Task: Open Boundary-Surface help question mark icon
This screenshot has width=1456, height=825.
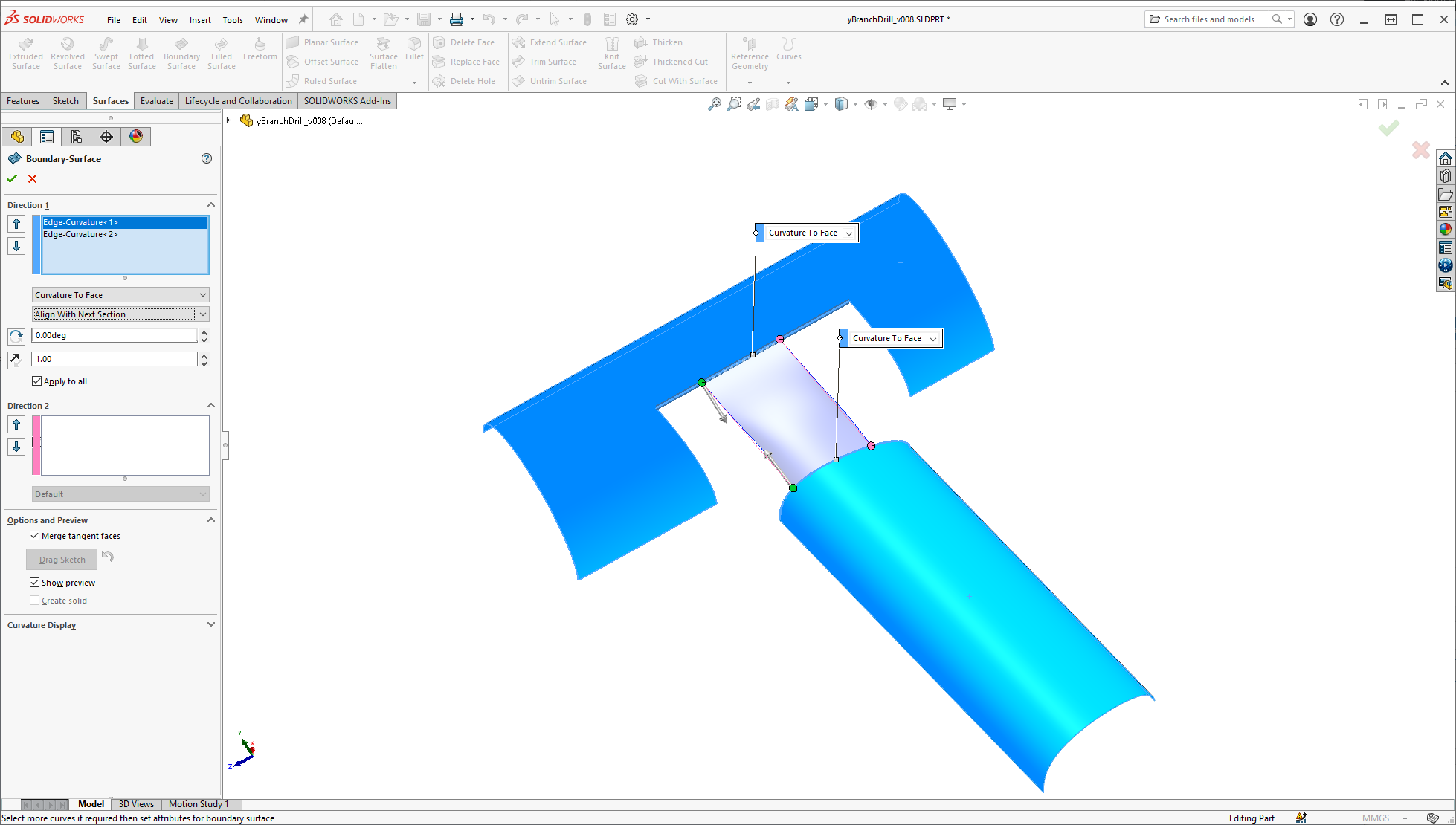Action: 207,158
